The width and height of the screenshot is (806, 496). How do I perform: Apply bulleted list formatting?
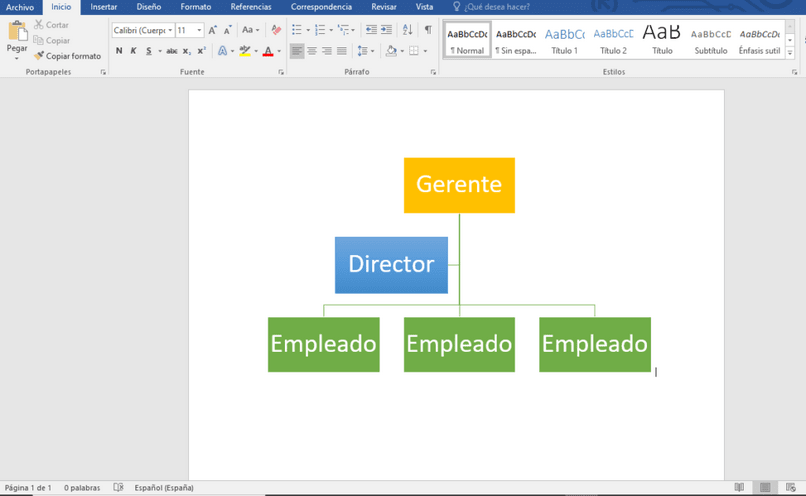pyautogui.click(x=297, y=30)
